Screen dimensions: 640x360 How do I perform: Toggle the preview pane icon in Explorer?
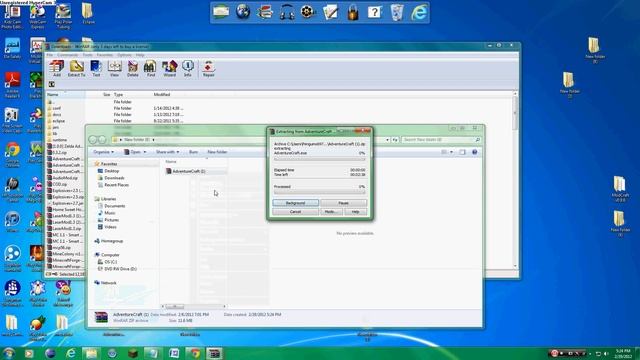462,152
